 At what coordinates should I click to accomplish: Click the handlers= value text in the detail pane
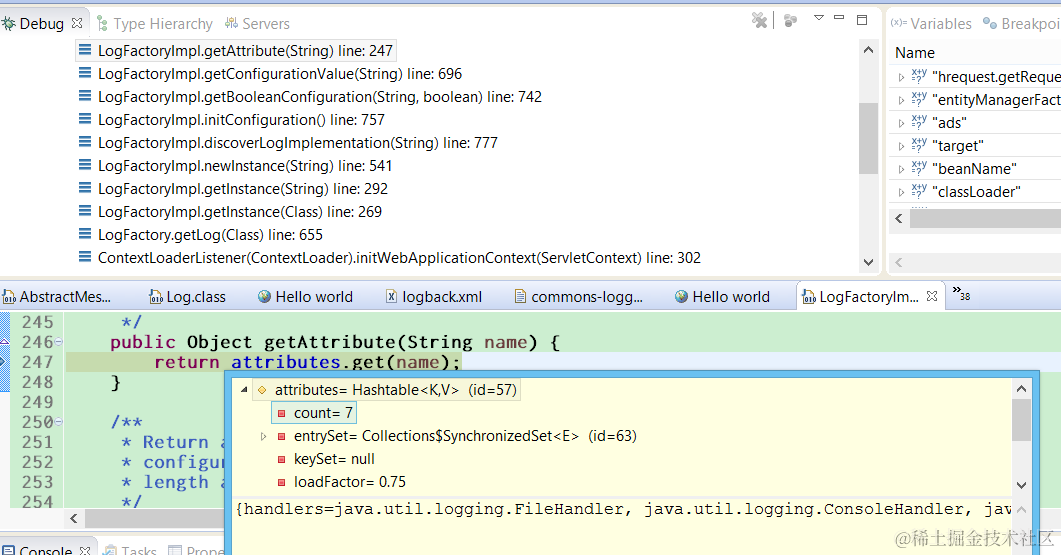coord(623,509)
